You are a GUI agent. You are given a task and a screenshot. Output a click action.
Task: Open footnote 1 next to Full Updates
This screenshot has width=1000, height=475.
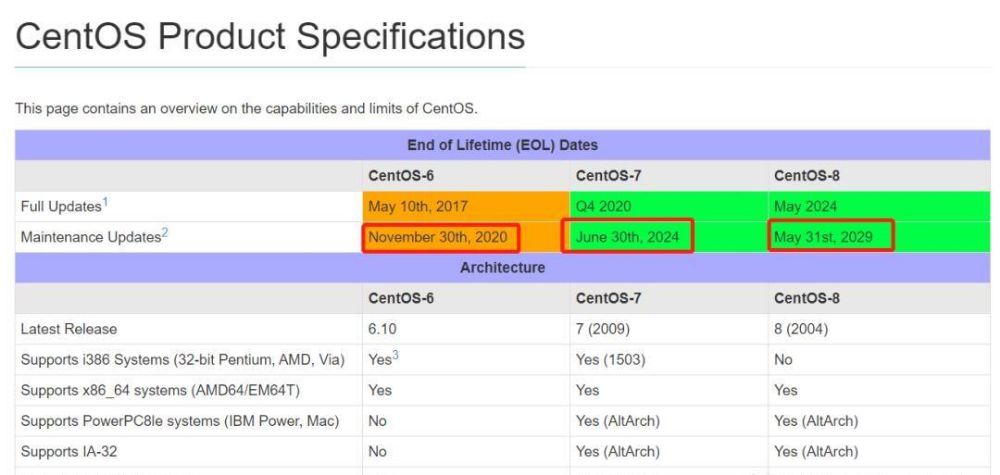(x=105, y=201)
